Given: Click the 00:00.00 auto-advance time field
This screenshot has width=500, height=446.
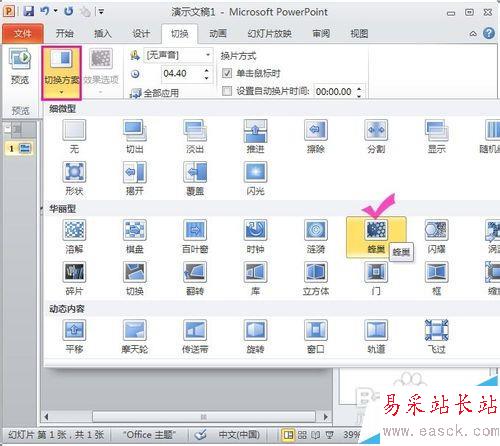Looking at the screenshot, I should click(x=334, y=91).
